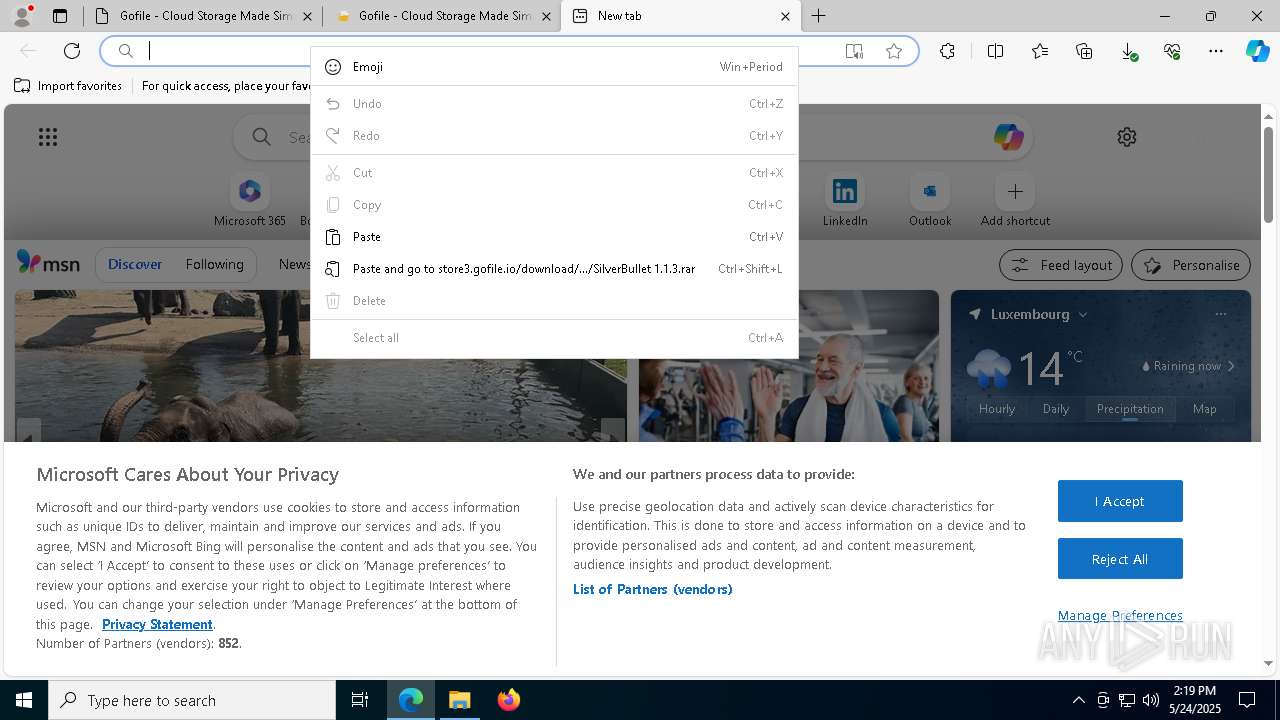Select Emoji from context menu
Screen dimensions: 1280x720
[554, 67]
